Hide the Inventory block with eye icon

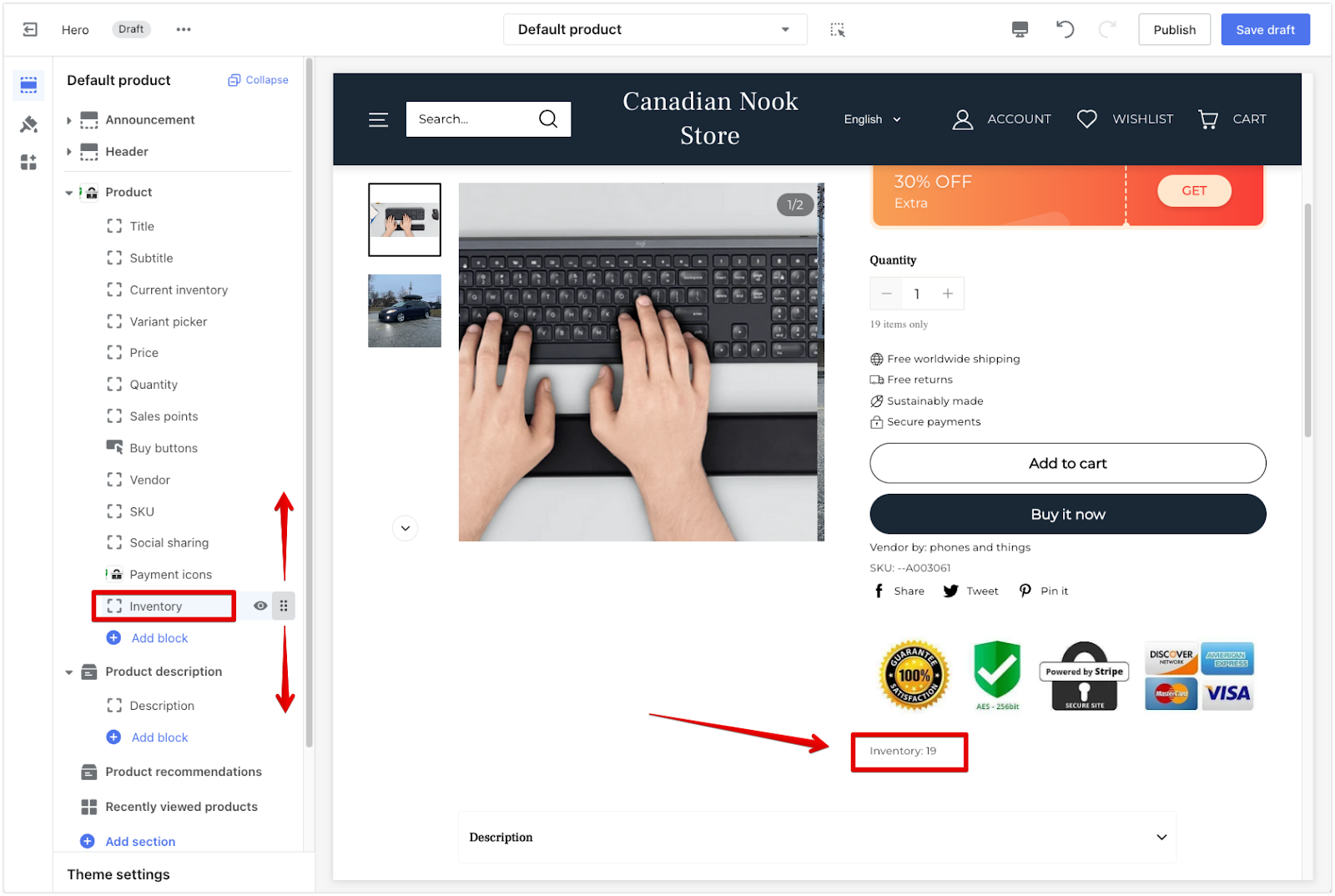click(x=260, y=606)
